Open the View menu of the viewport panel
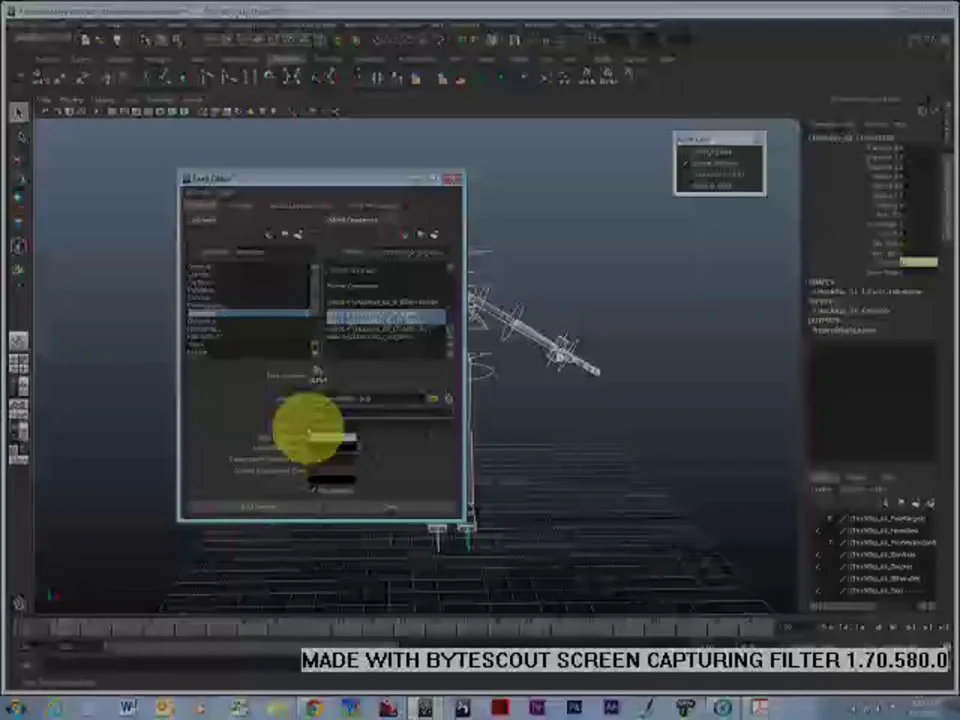This screenshot has height=720, width=960. (x=44, y=99)
